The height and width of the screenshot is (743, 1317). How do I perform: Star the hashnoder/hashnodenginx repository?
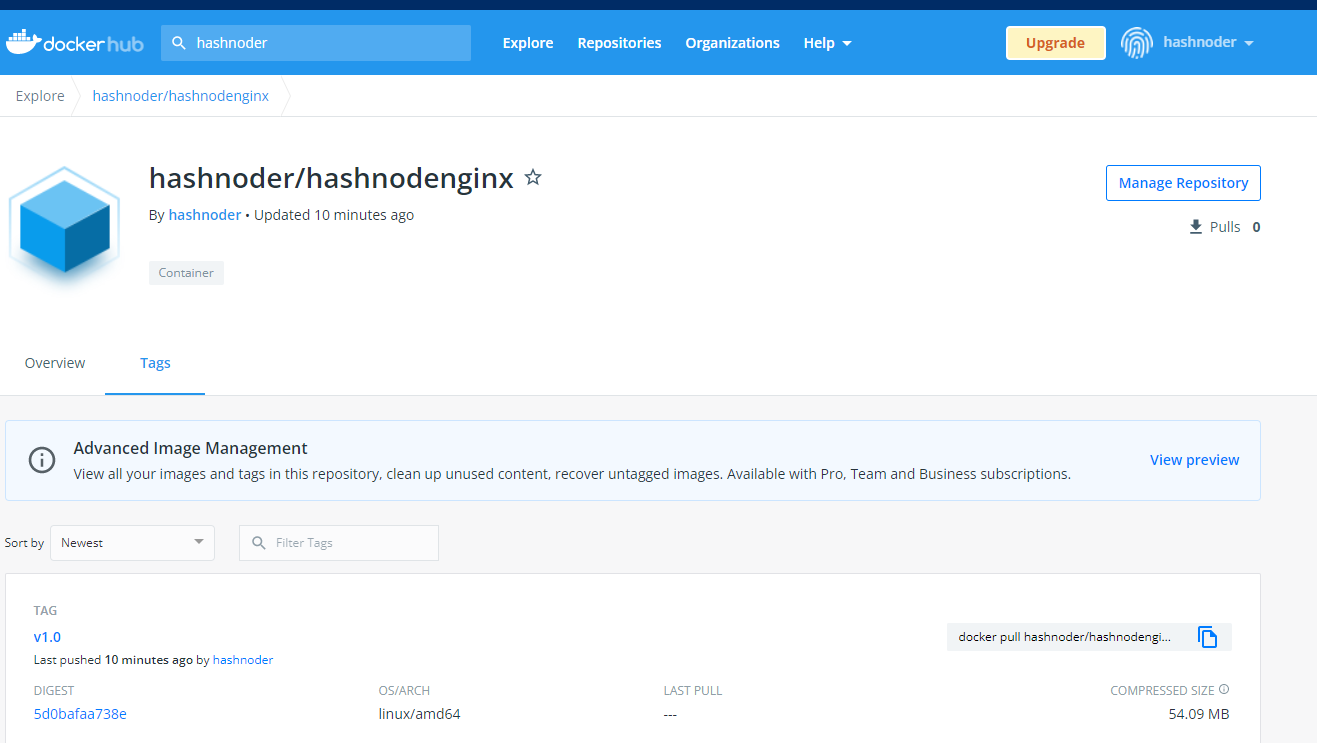click(x=533, y=178)
